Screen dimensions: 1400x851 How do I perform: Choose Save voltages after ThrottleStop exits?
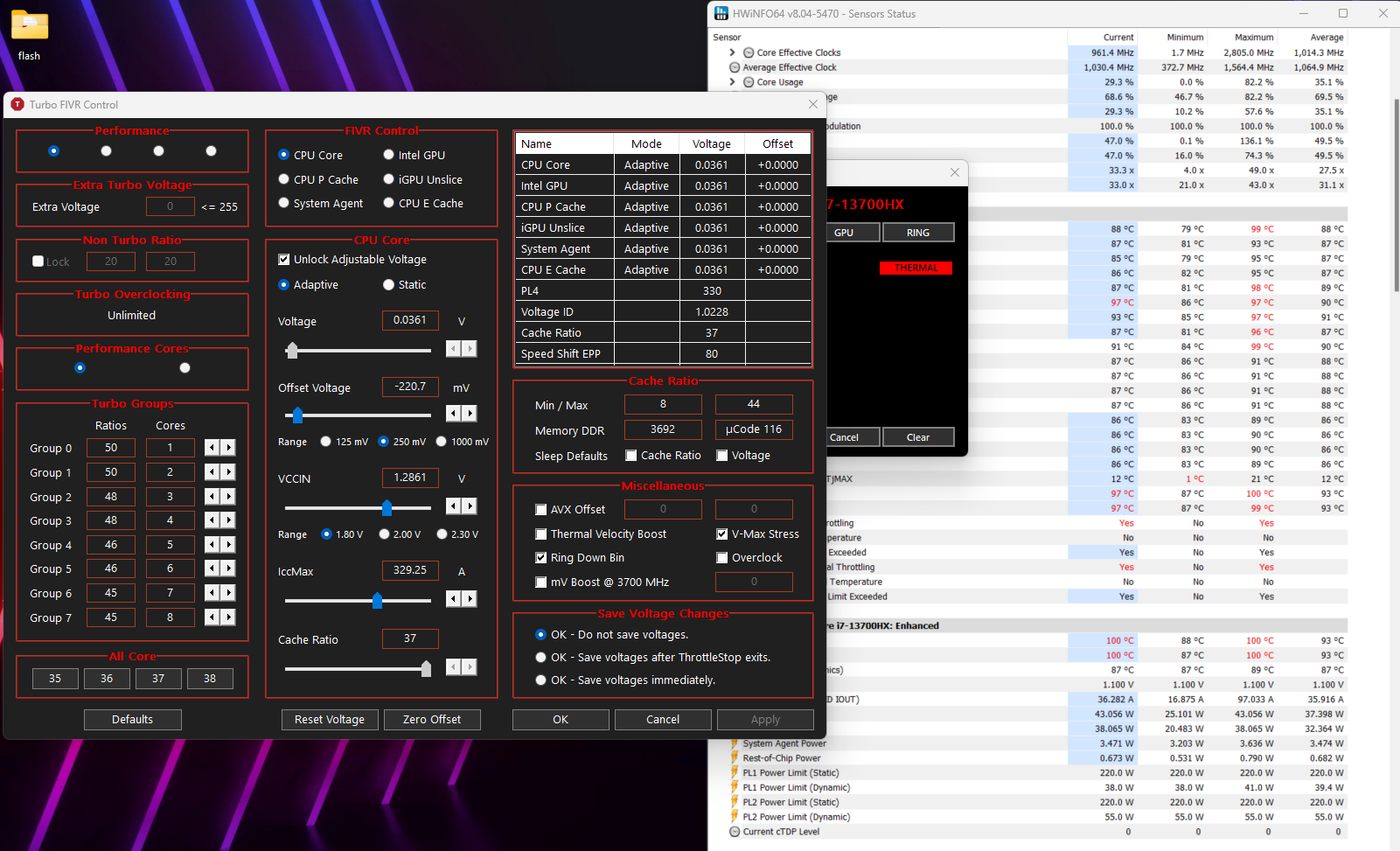point(541,658)
